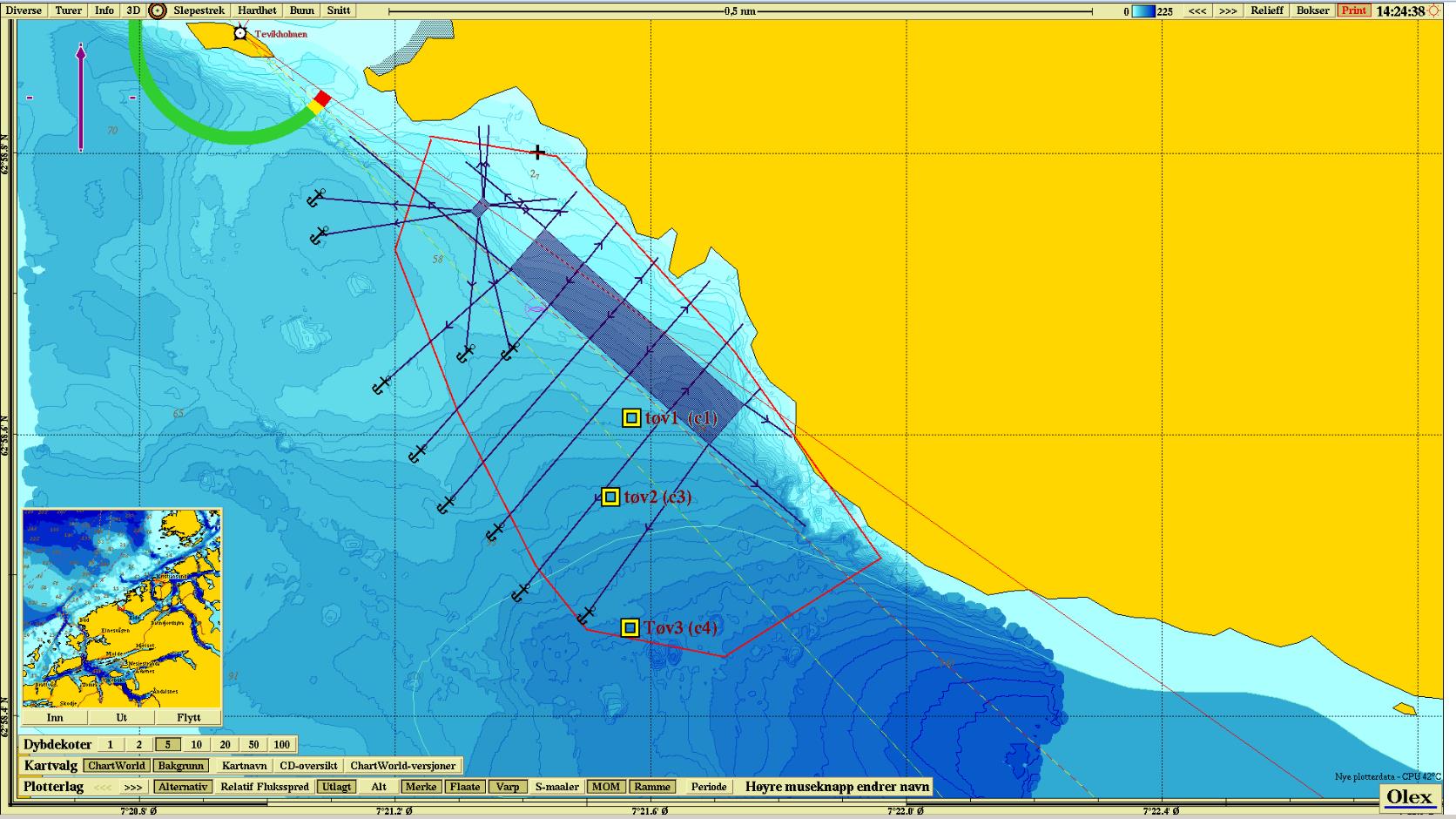The height and width of the screenshot is (819, 1456).
Task: Click the Plotterlag >>> next button
Action: pyautogui.click(x=132, y=787)
